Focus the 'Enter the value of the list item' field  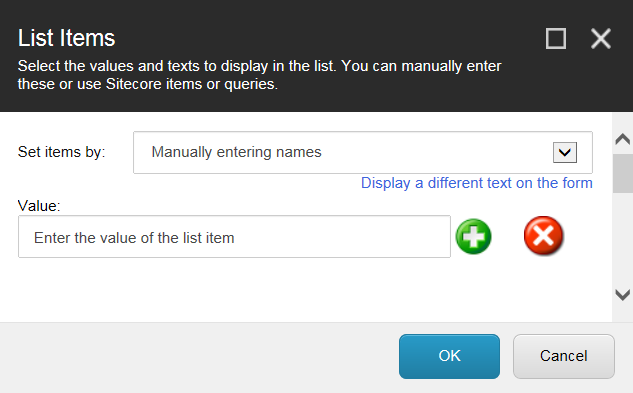234,237
